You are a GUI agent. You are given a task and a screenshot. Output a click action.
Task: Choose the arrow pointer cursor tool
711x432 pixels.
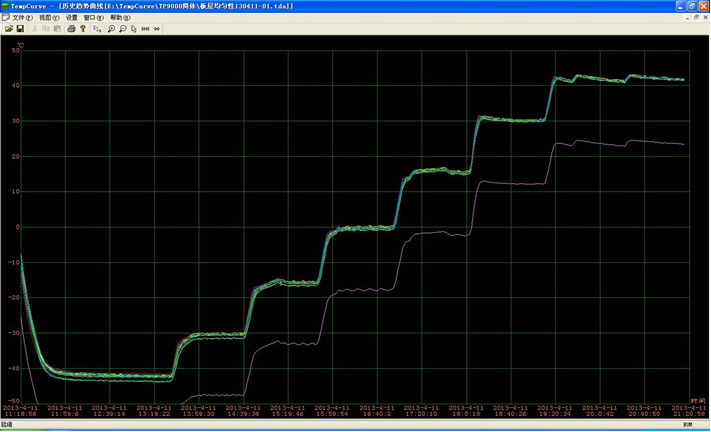pos(134,29)
